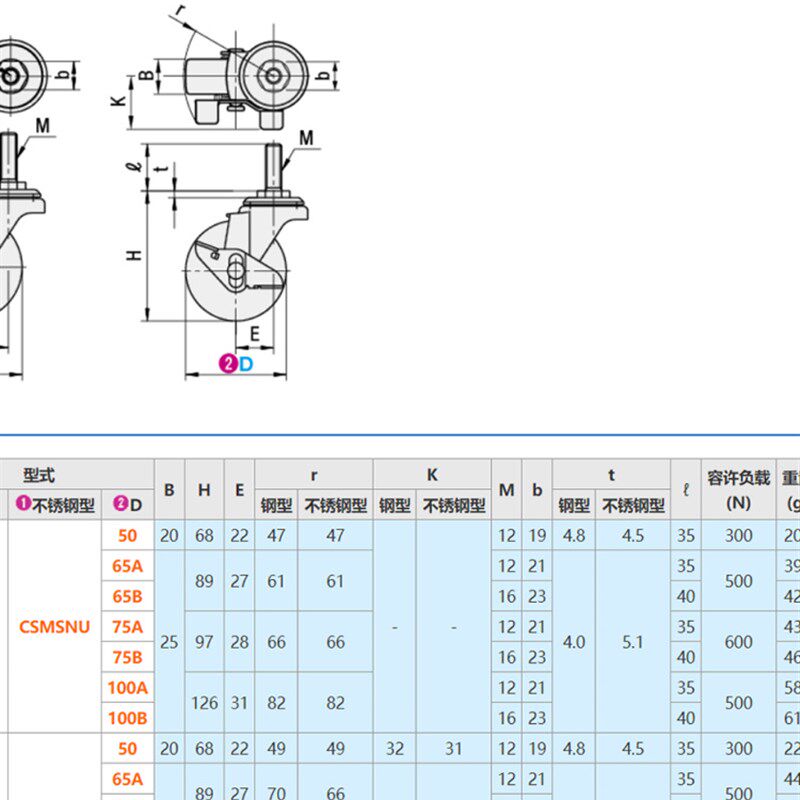
Task: Click the magenta ❷ marker beside D in drawing
Action: [228, 364]
